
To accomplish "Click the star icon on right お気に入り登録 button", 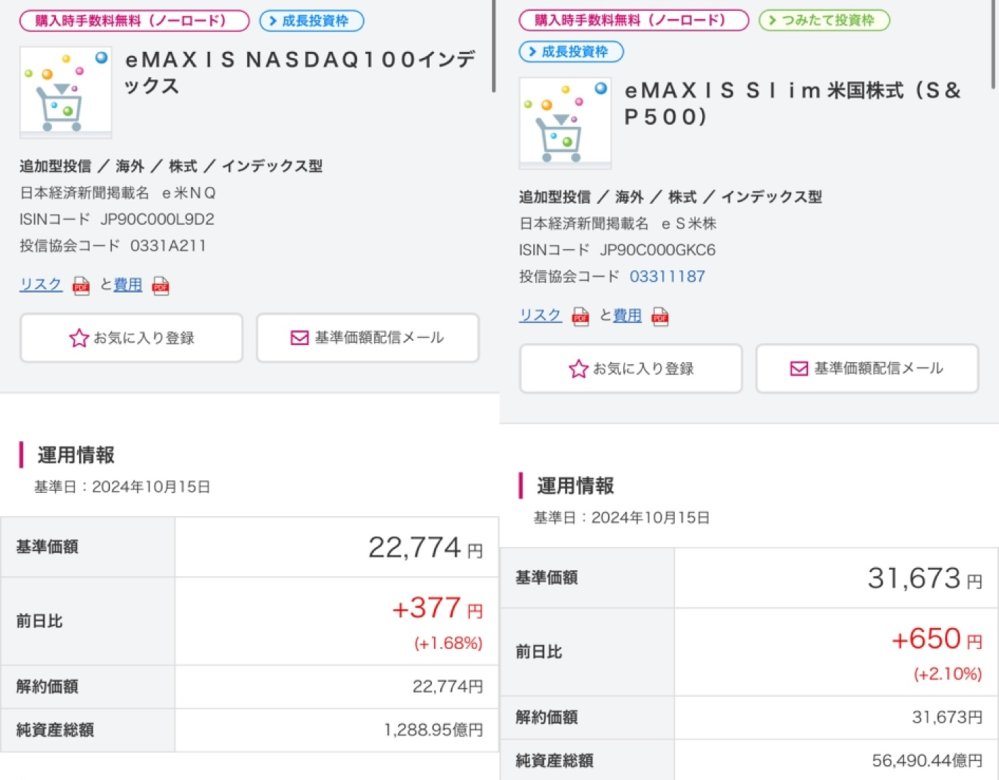I will click(578, 368).
